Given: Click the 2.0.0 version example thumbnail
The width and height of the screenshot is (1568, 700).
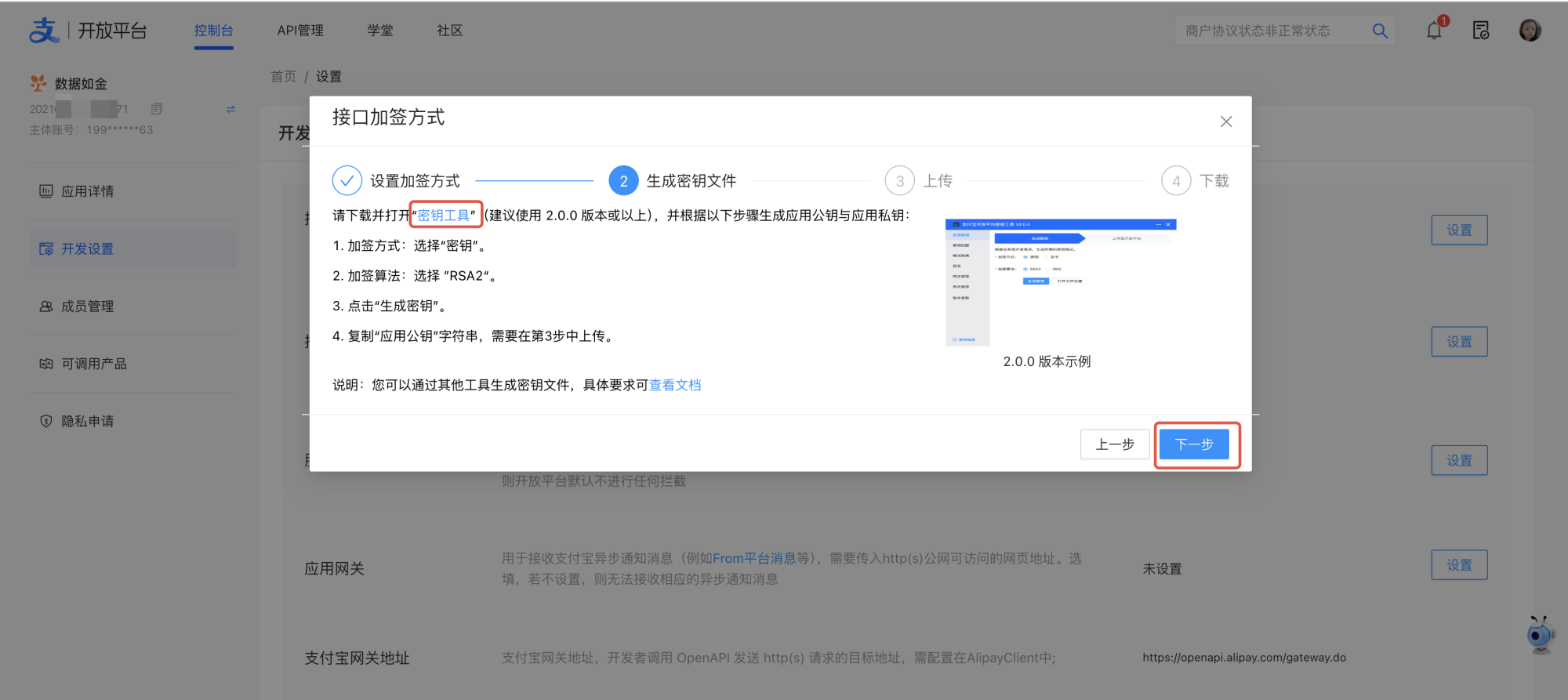Looking at the screenshot, I should [x=1061, y=282].
